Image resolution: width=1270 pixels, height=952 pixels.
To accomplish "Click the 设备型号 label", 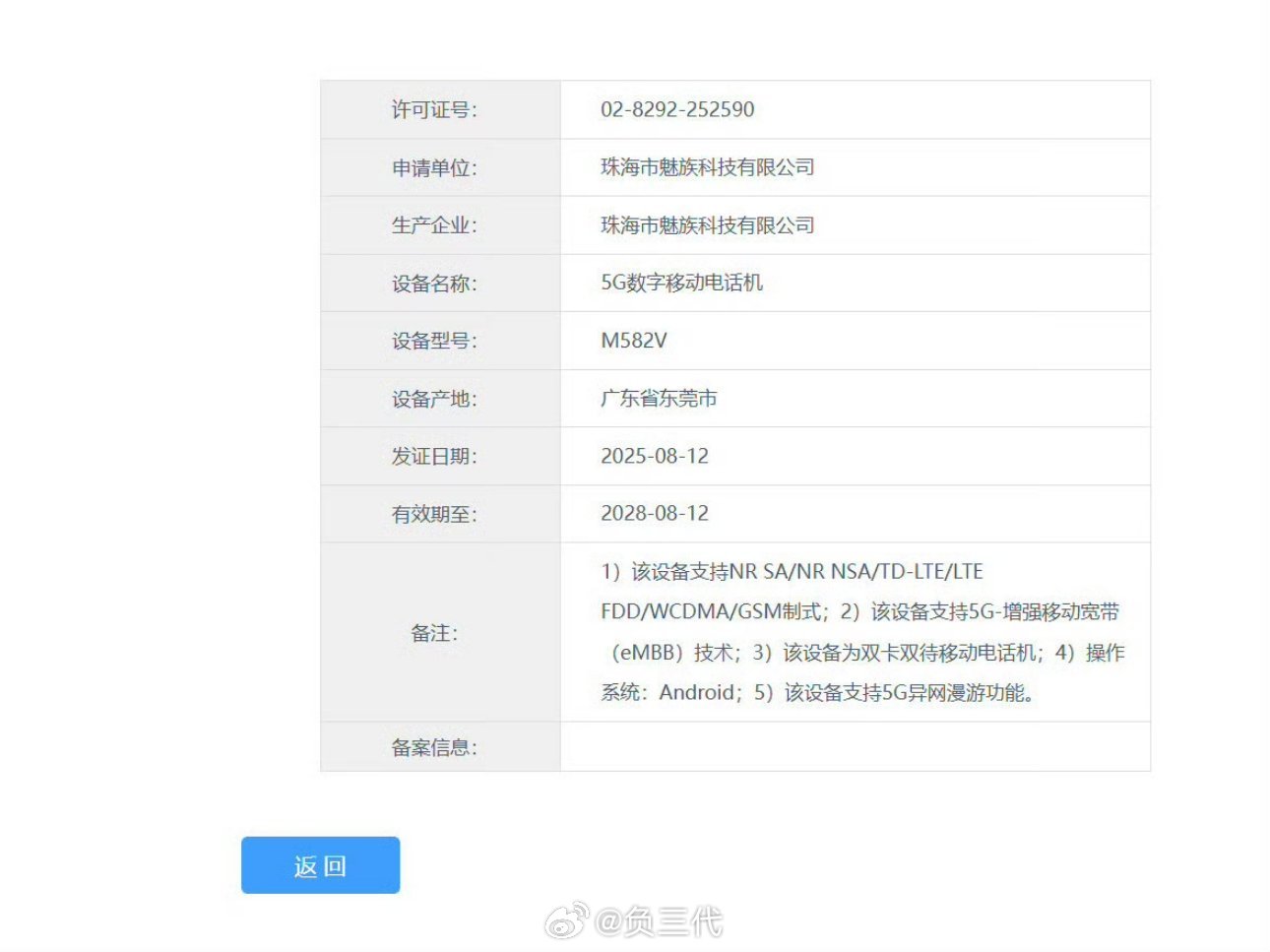I will pos(434,341).
